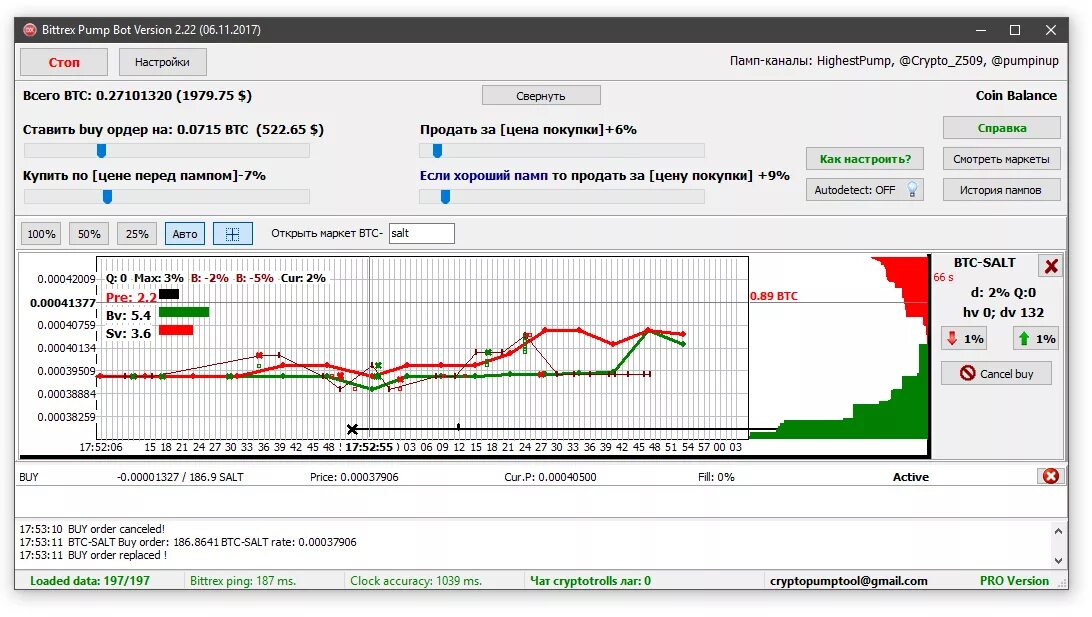
Task: Click the Pre: 2.2 legend entry
Action: tap(131, 297)
